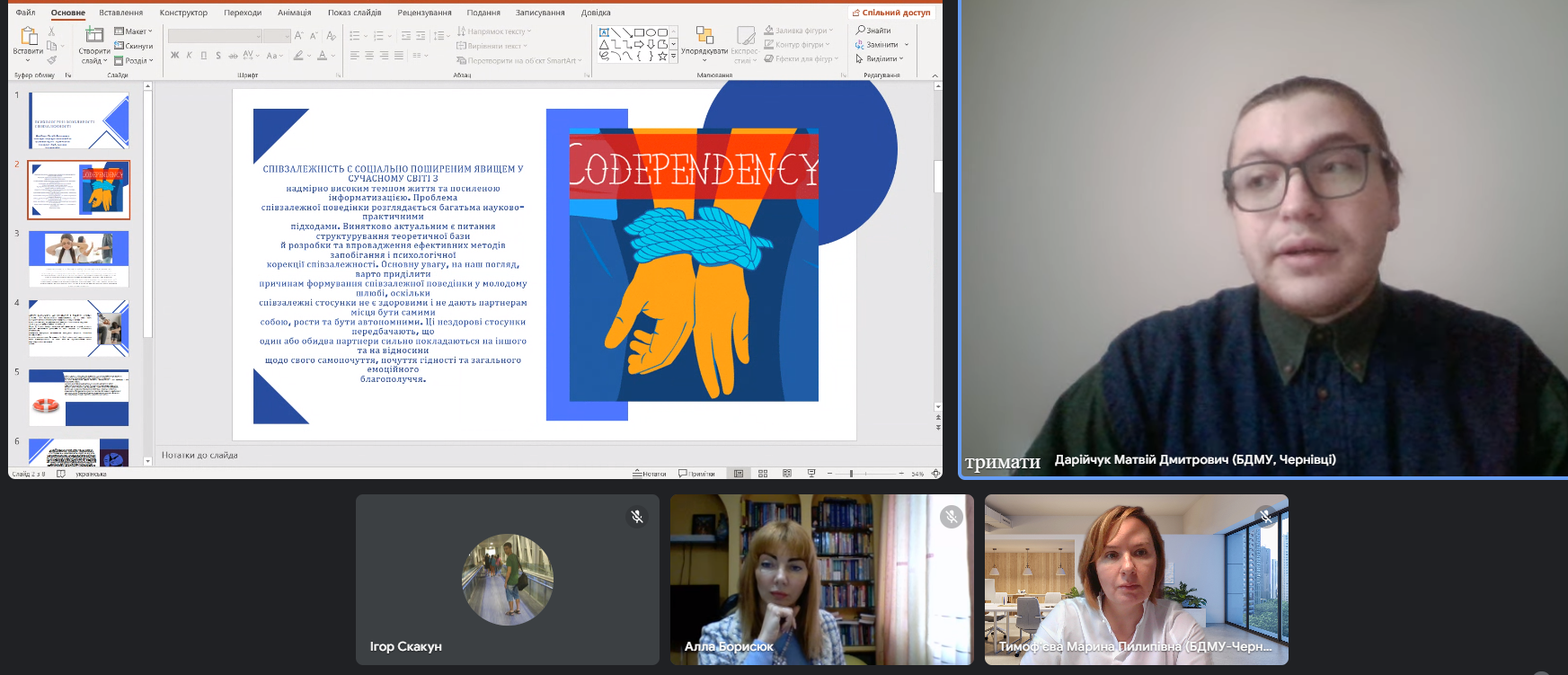This screenshot has width=1568, height=675.
Task: Open the font size combo box
Action: (277, 36)
